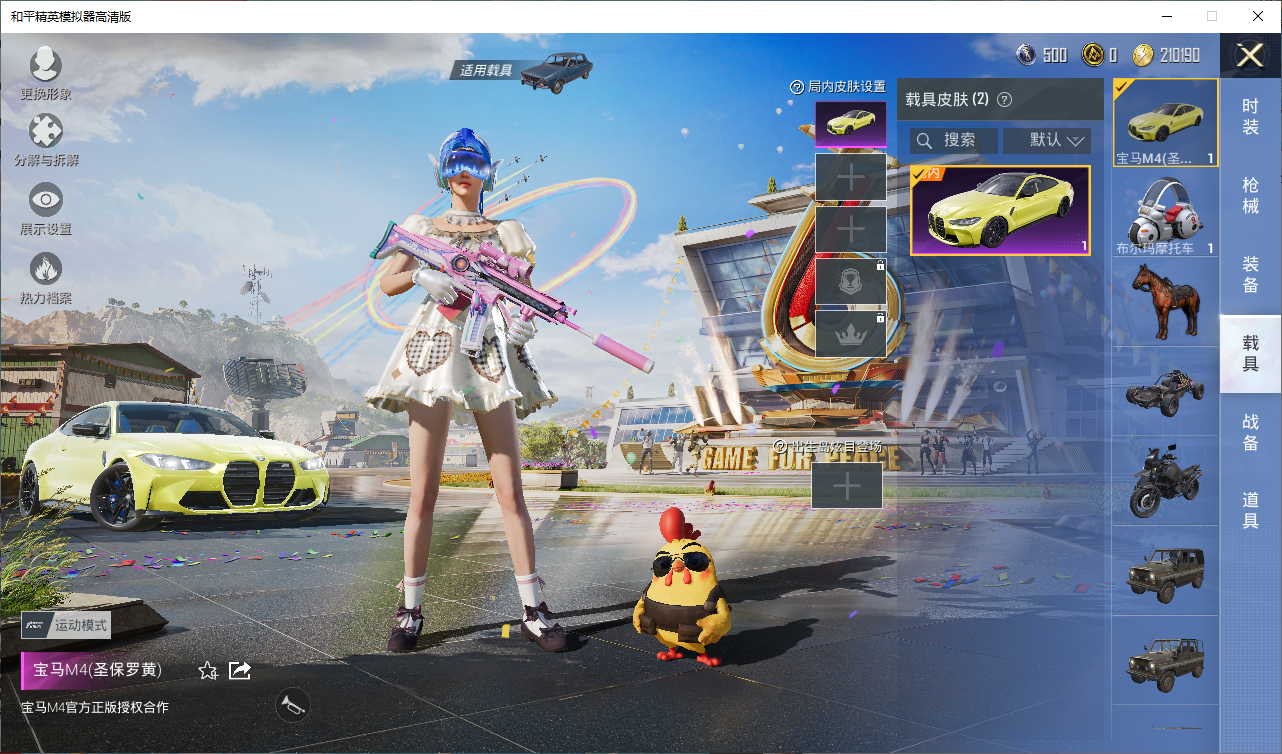Switch to the 战备 tab
The image size is (1282, 754).
click(1250, 433)
